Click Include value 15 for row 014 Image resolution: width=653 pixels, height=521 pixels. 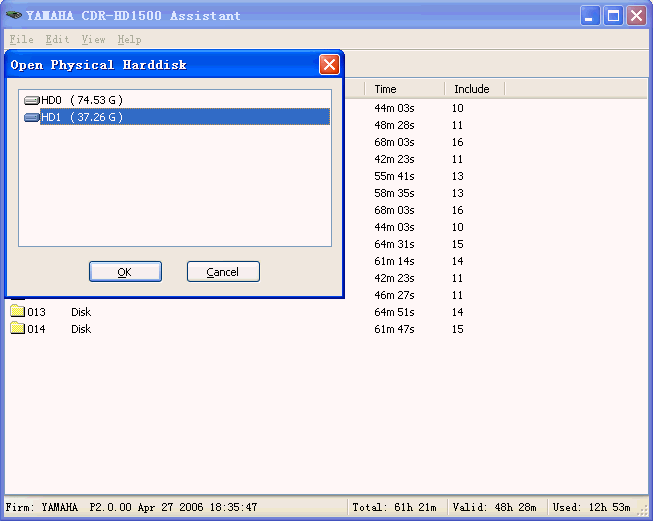pos(458,329)
